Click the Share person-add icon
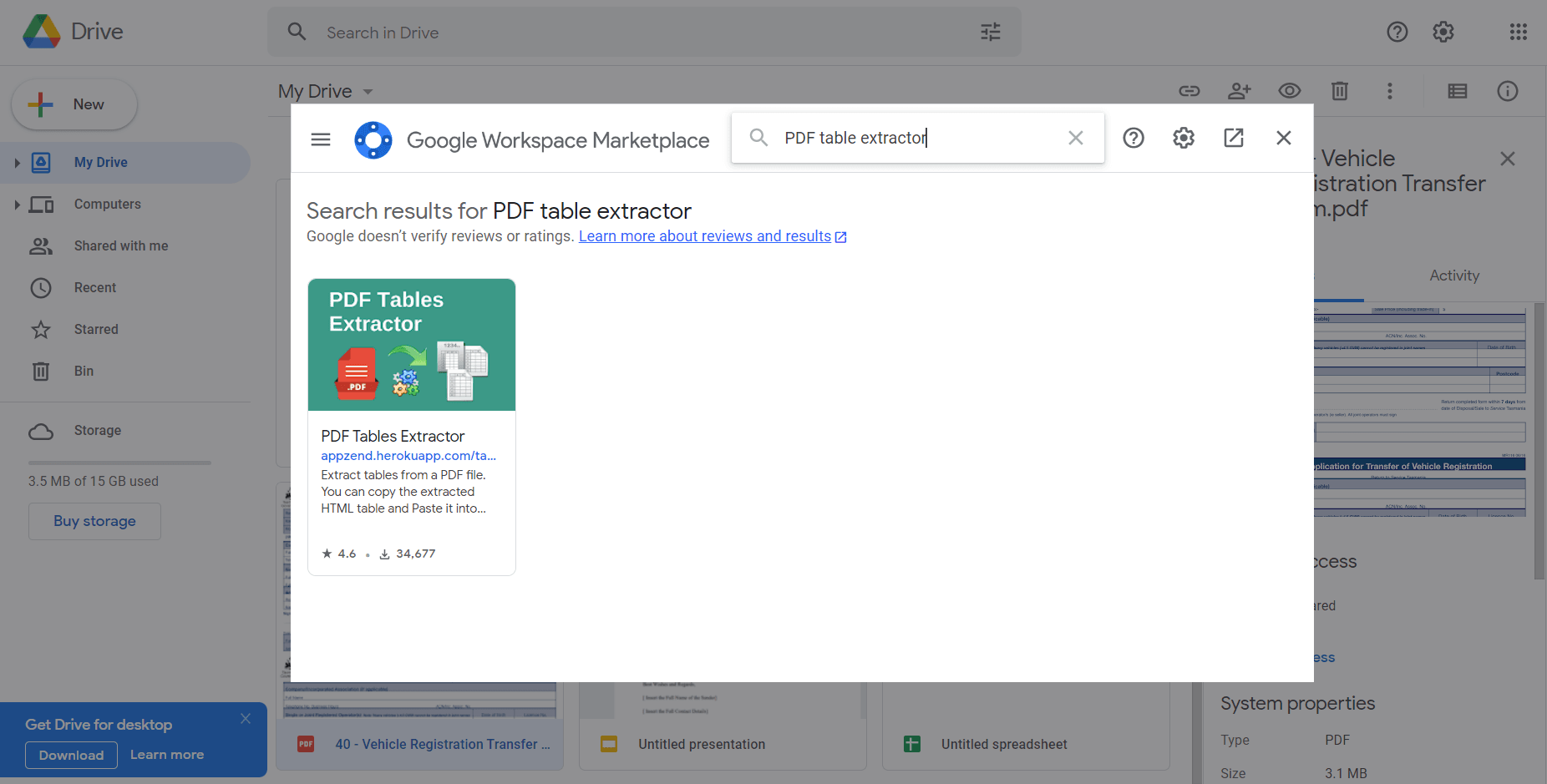The width and height of the screenshot is (1547, 784). click(x=1240, y=91)
